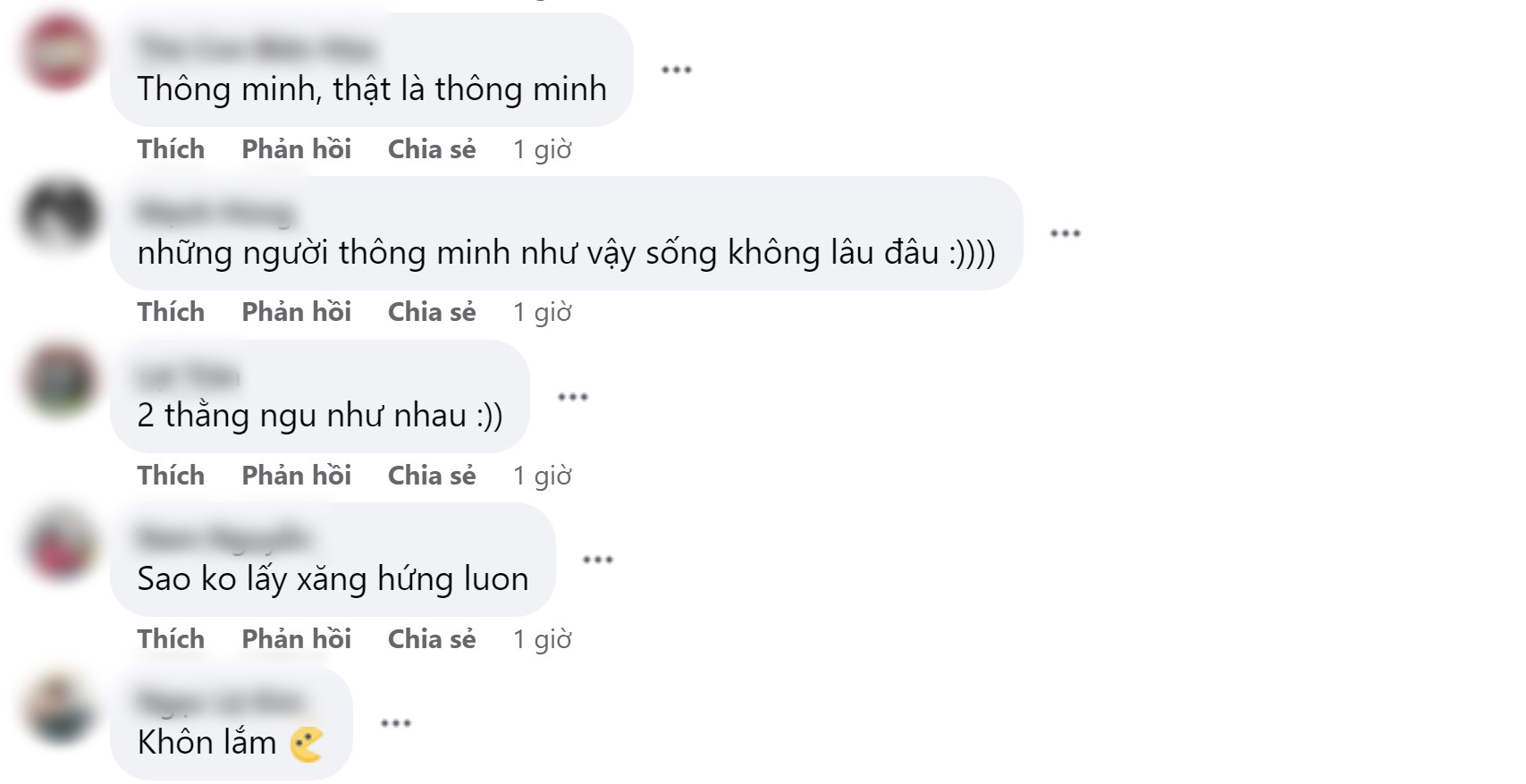Click Phản hồi under "sống không lâu đâu" comment
1526x784 pixels.
click(x=296, y=312)
